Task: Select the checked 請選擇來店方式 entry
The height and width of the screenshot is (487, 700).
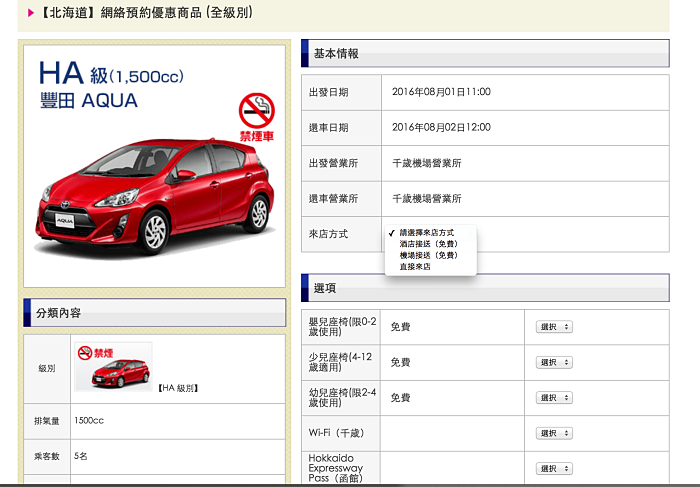Action: (x=426, y=233)
